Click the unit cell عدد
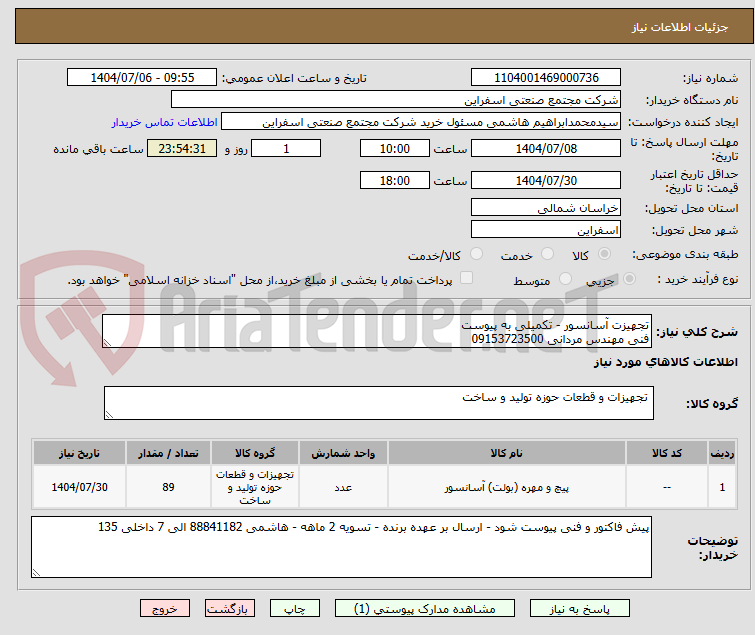The height and width of the screenshot is (635, 755). tap(343, 487)
